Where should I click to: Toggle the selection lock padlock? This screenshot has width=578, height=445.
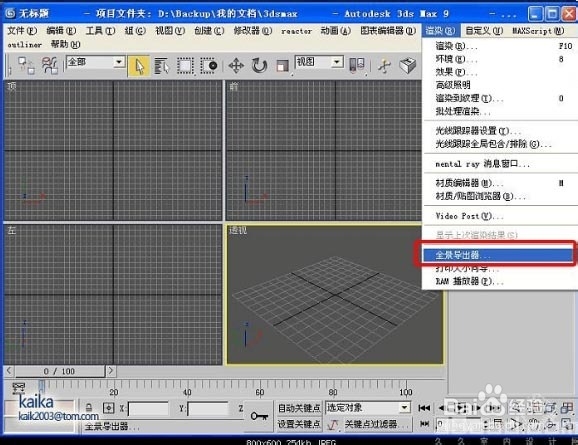[x=89, y=408]
